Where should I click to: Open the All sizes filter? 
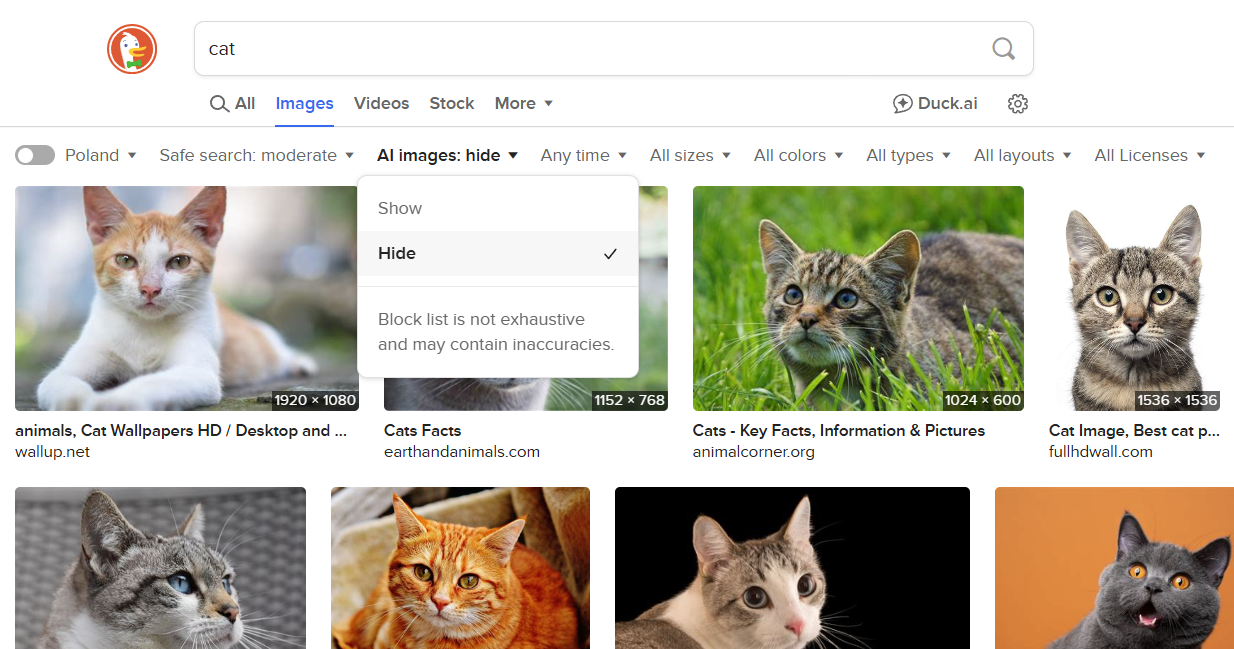tap(690, 155)
